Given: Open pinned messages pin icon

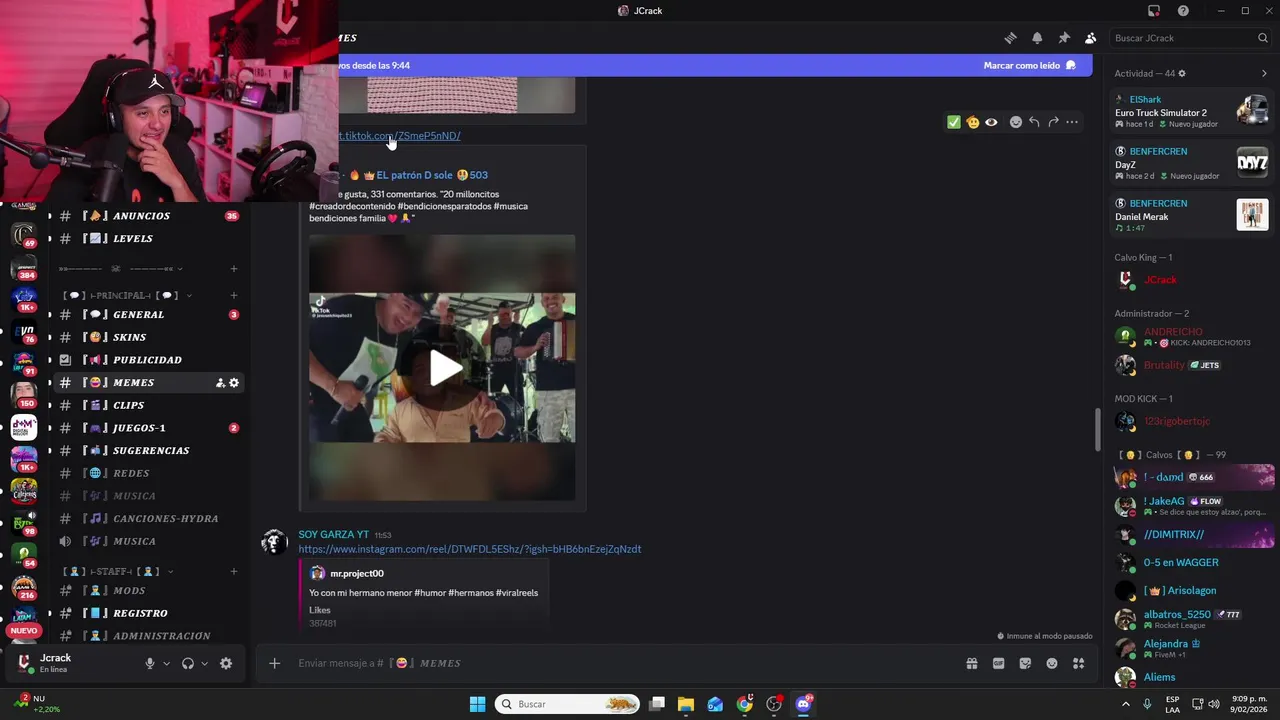Looking at the screenshot, I should [x=1064, y=38].
